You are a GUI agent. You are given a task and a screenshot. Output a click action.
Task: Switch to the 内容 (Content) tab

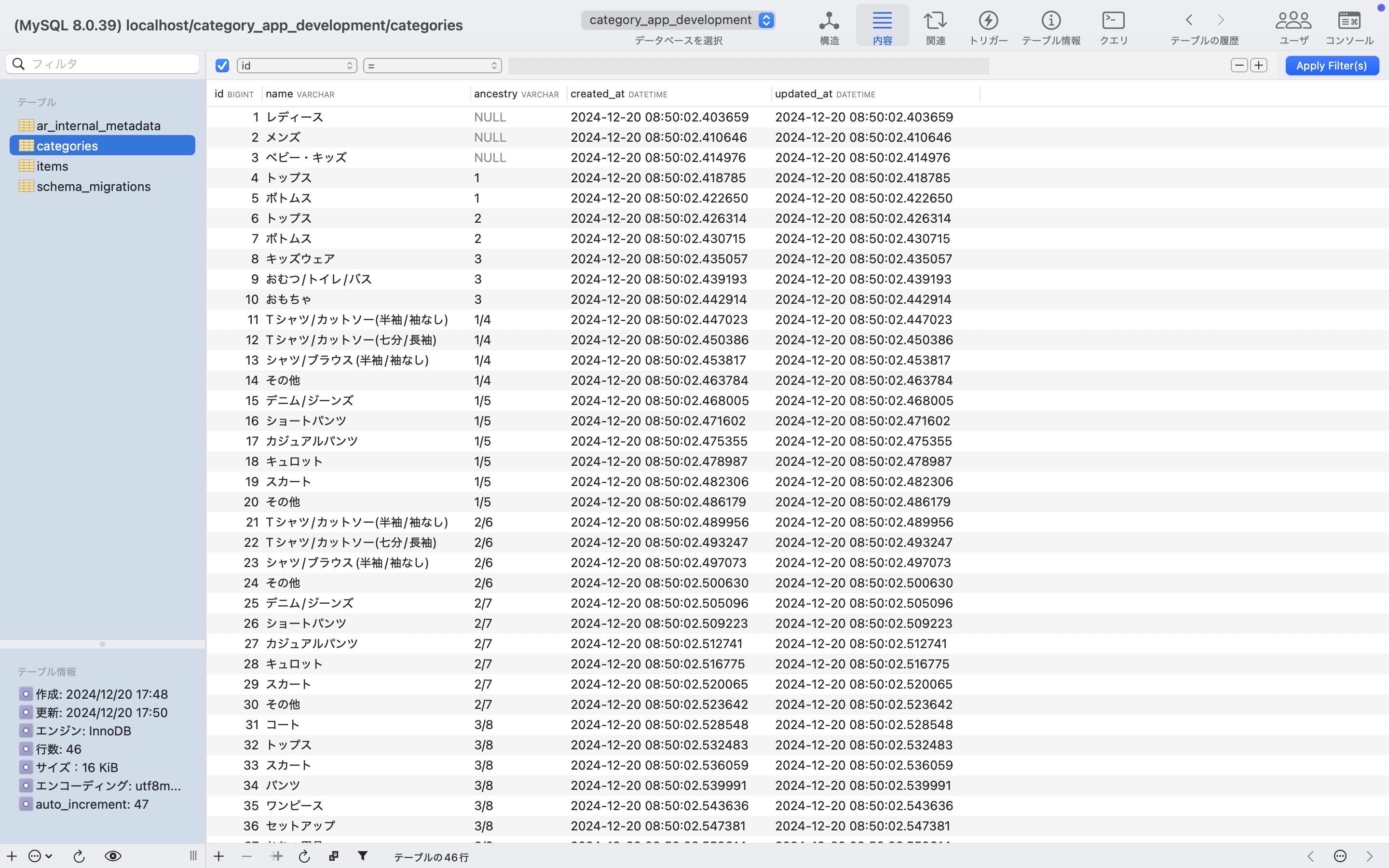click(x=882, y=26)
